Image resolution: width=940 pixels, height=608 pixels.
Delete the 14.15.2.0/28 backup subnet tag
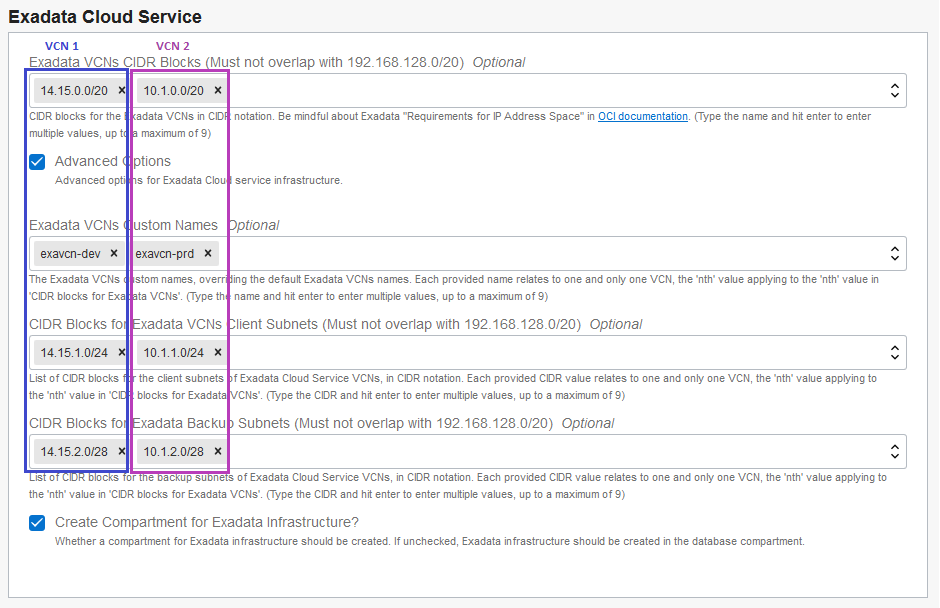pos(122,451)
